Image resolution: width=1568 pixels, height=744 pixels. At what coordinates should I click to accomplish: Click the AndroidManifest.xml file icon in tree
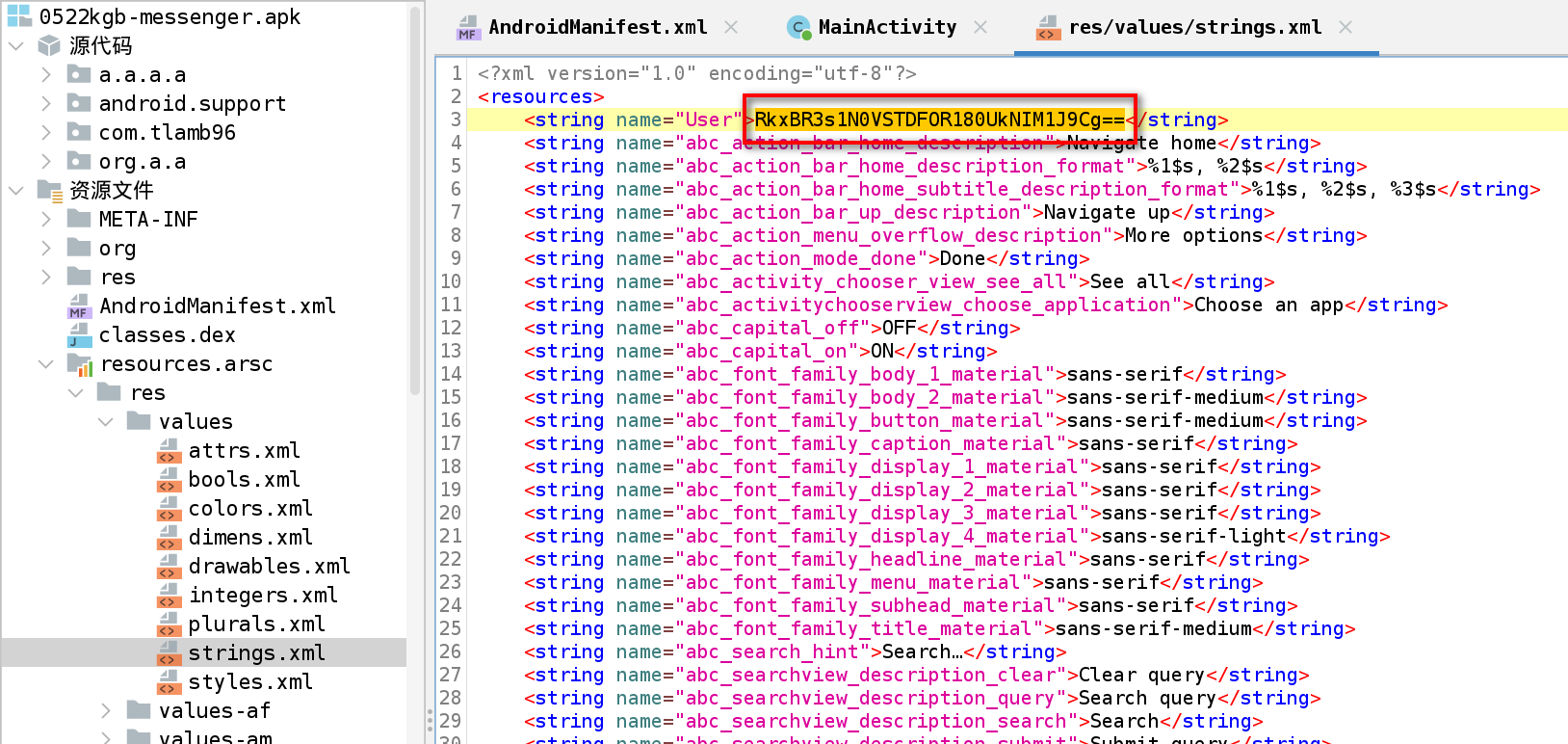79,306
